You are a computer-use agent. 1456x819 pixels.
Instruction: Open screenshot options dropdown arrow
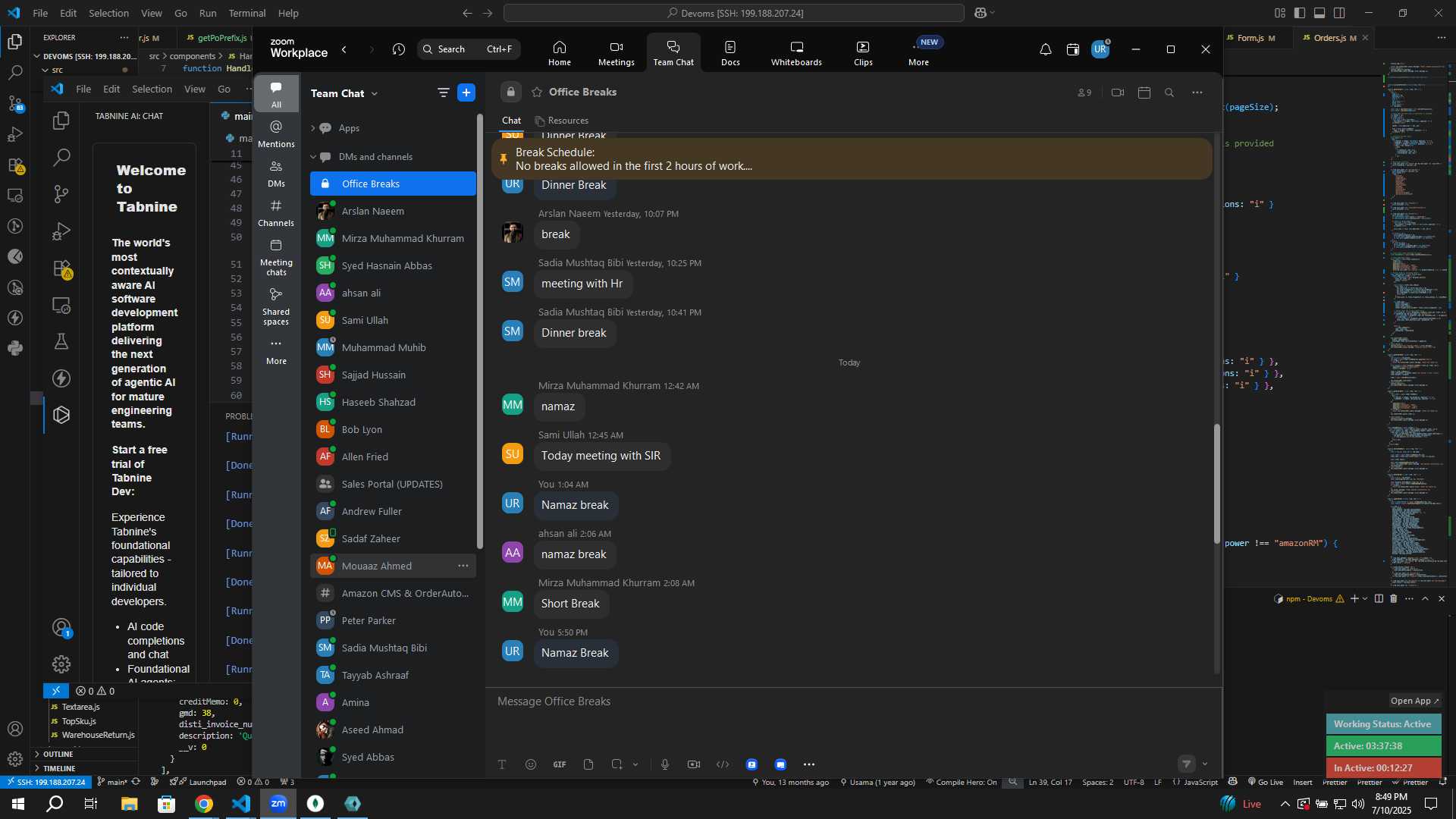(635, 764)
